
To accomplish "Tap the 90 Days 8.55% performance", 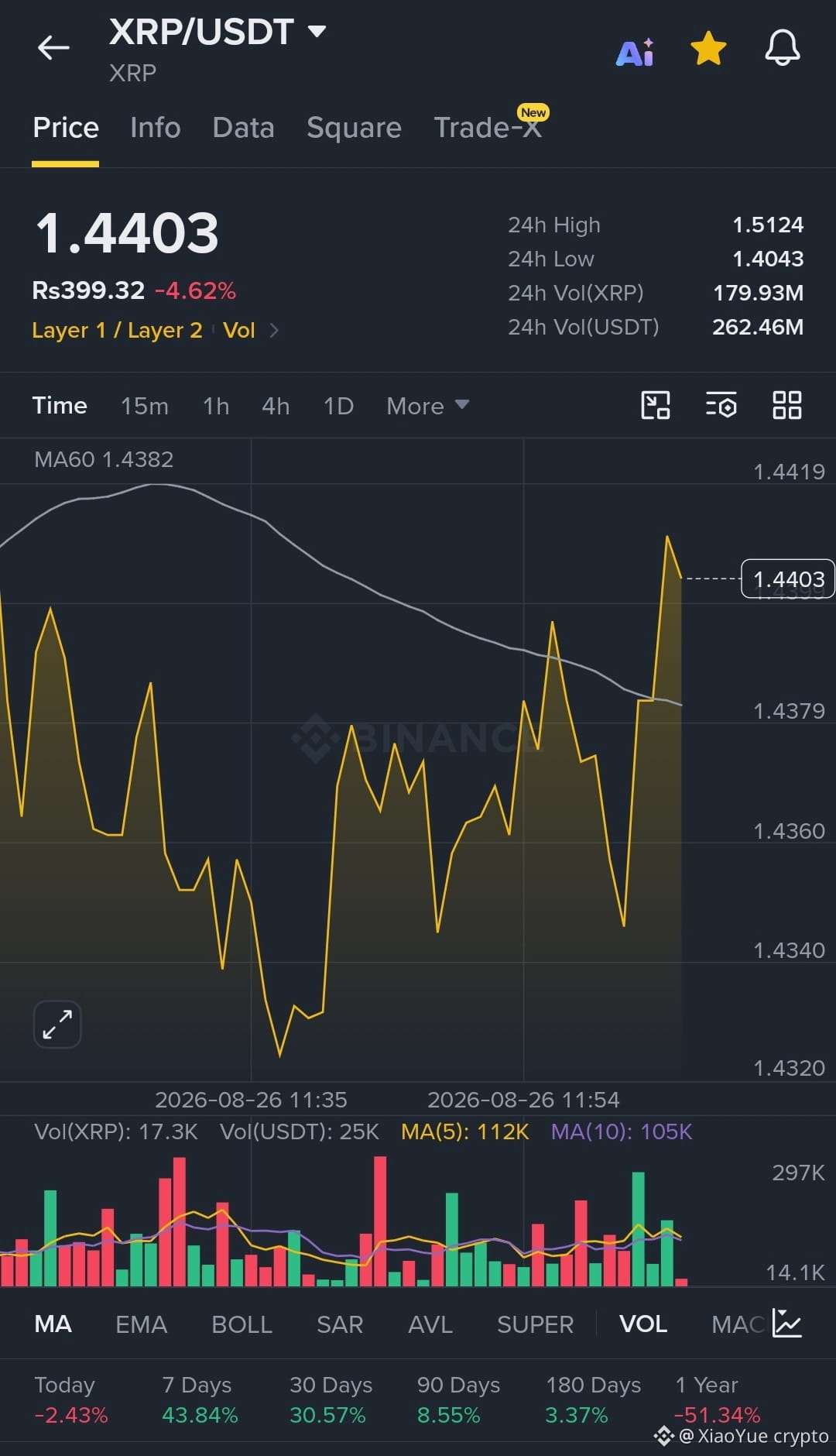I will [x=458, y=1400].
